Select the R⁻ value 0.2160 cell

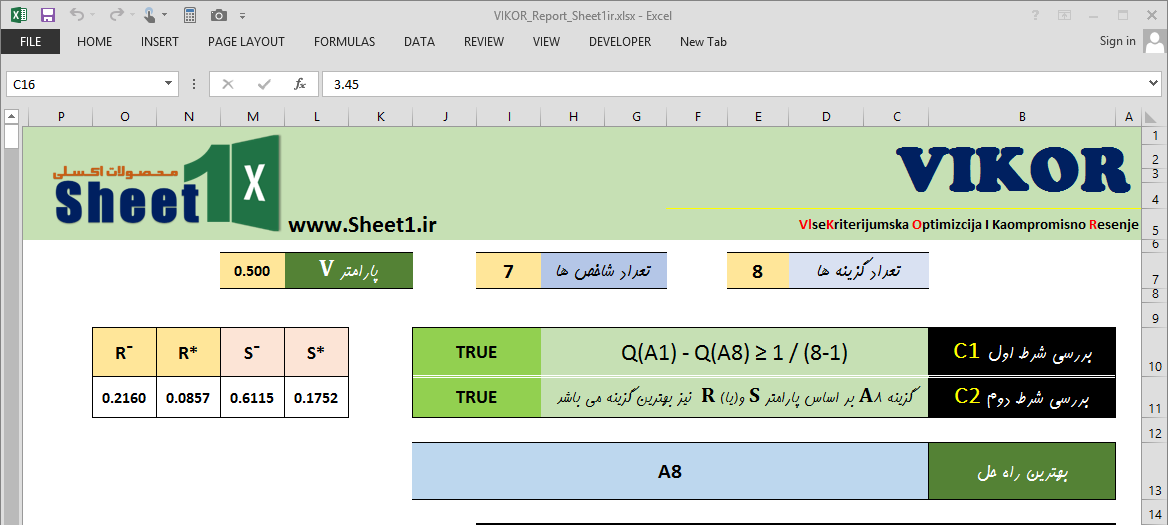(124, 398)
